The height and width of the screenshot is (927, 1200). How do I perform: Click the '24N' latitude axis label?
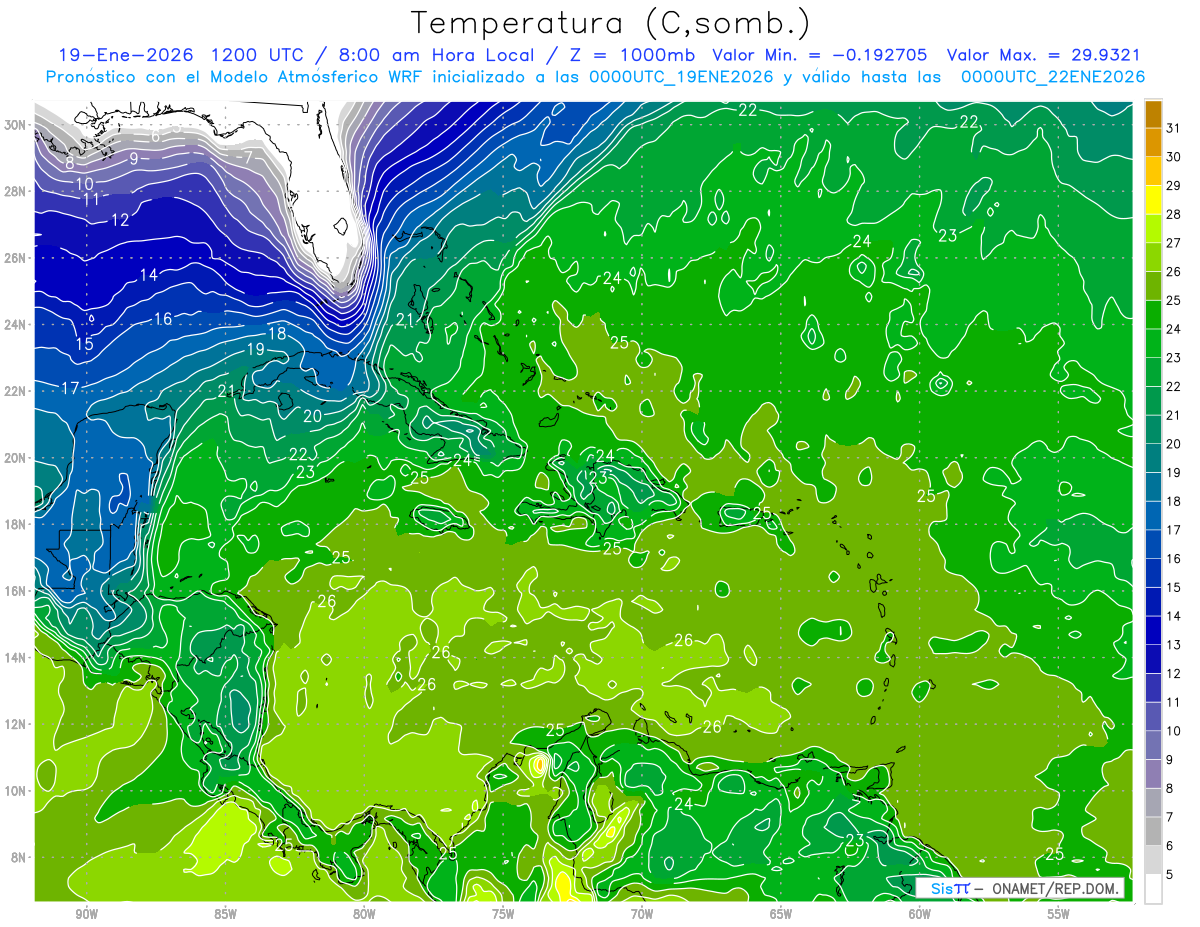[16, 325]
